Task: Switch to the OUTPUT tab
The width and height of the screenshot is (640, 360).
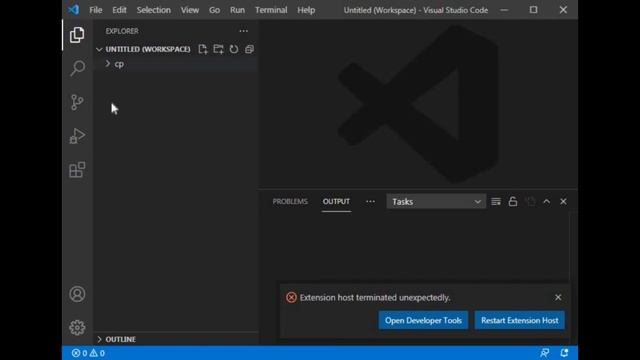Action: (336, 202)
